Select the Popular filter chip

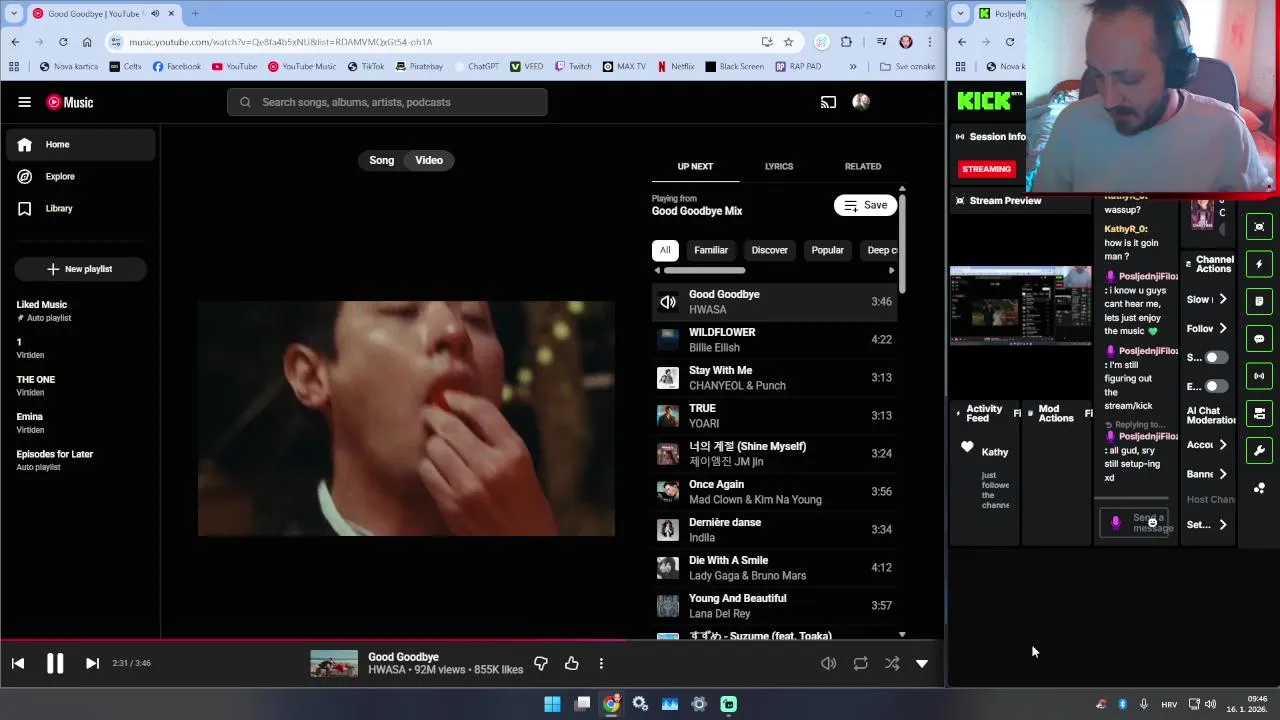[828, 250]
